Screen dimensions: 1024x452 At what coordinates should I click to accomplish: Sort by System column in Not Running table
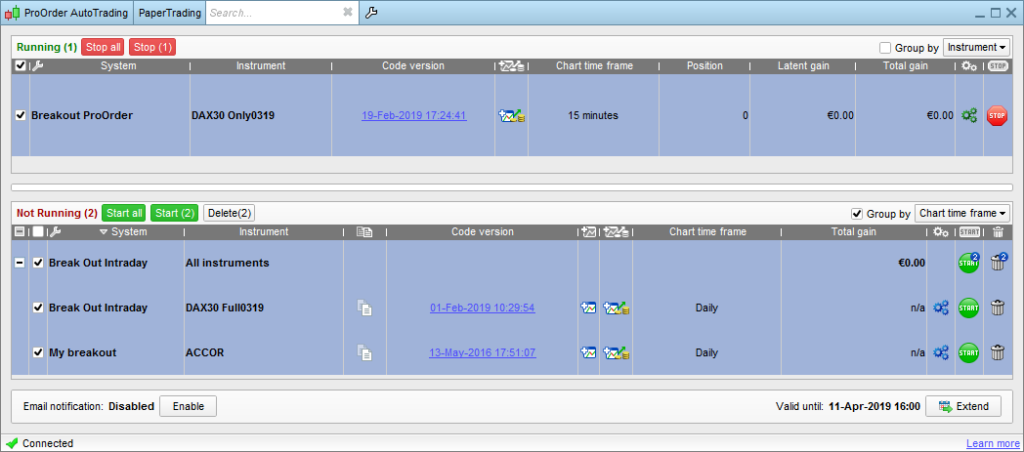pos(123,231)
